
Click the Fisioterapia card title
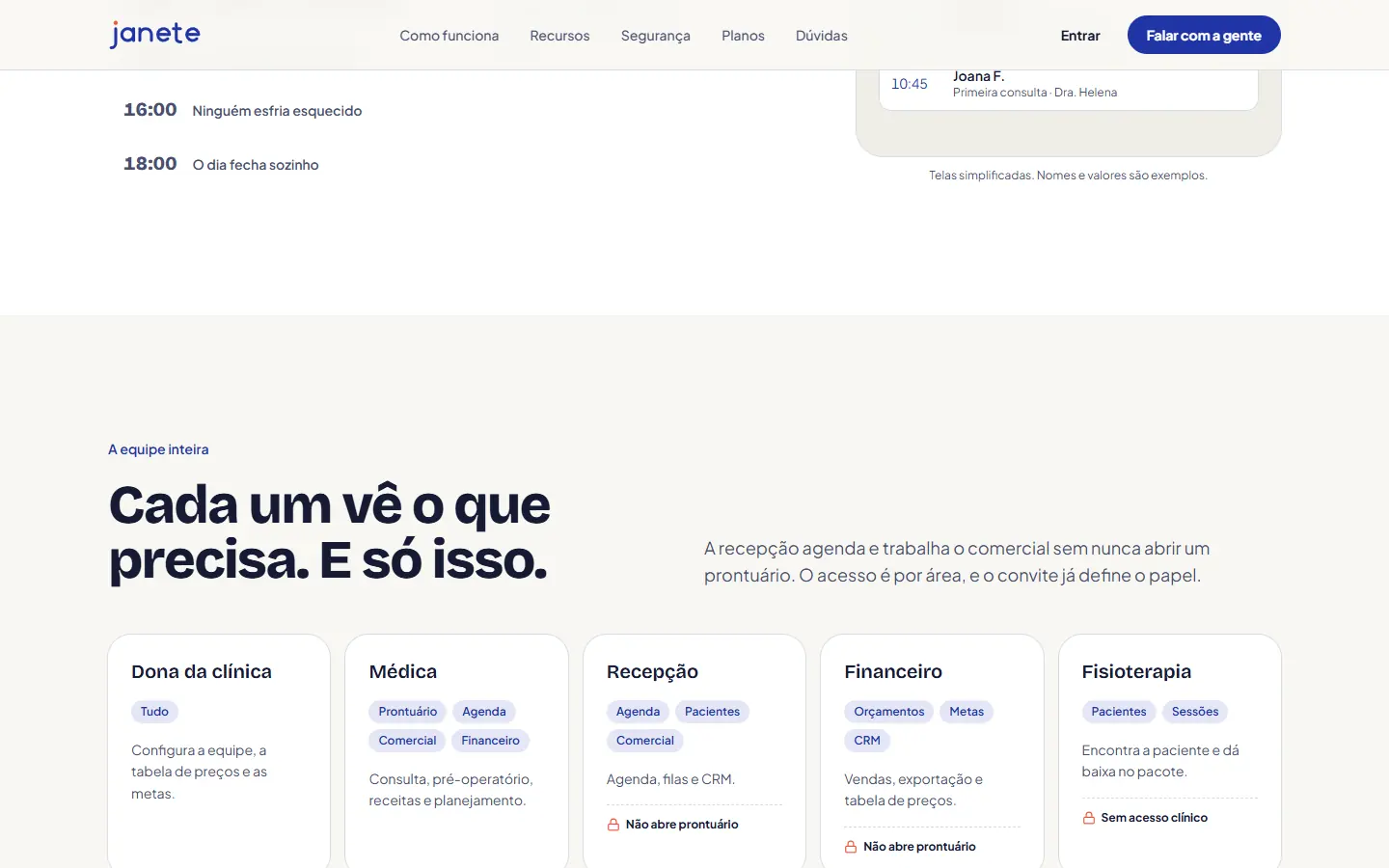[x=1136, y=672]
